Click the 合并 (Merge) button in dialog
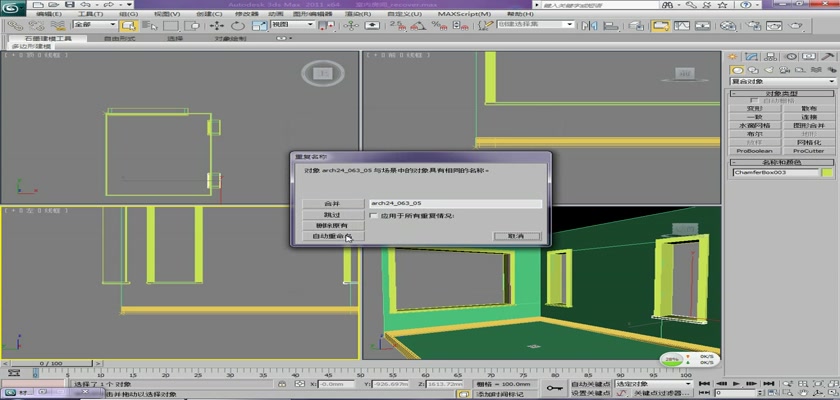The width and height of the screenshot is (840, 400). coord(333,204)
